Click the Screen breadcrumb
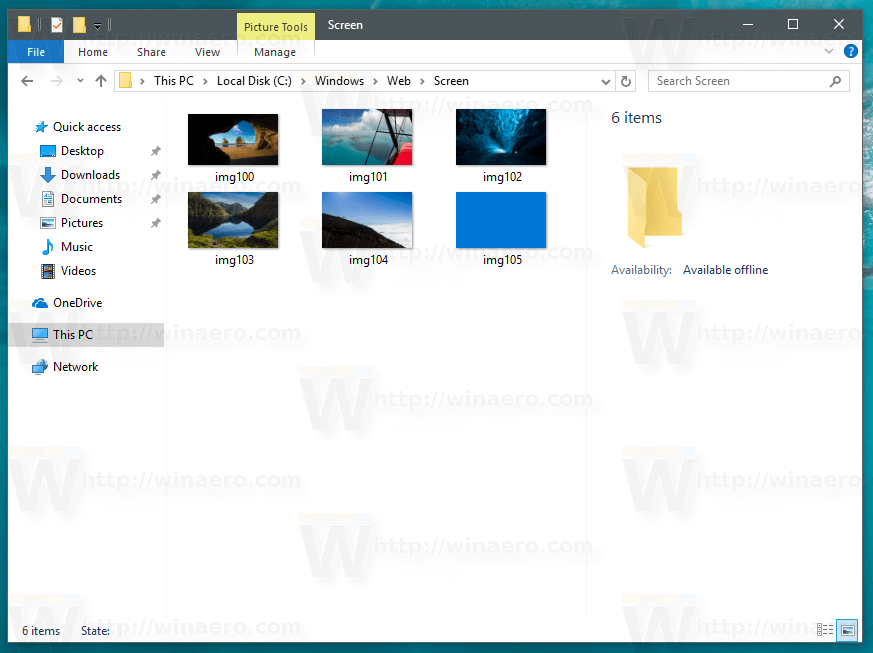873x653 pixels. coord(451,81)
